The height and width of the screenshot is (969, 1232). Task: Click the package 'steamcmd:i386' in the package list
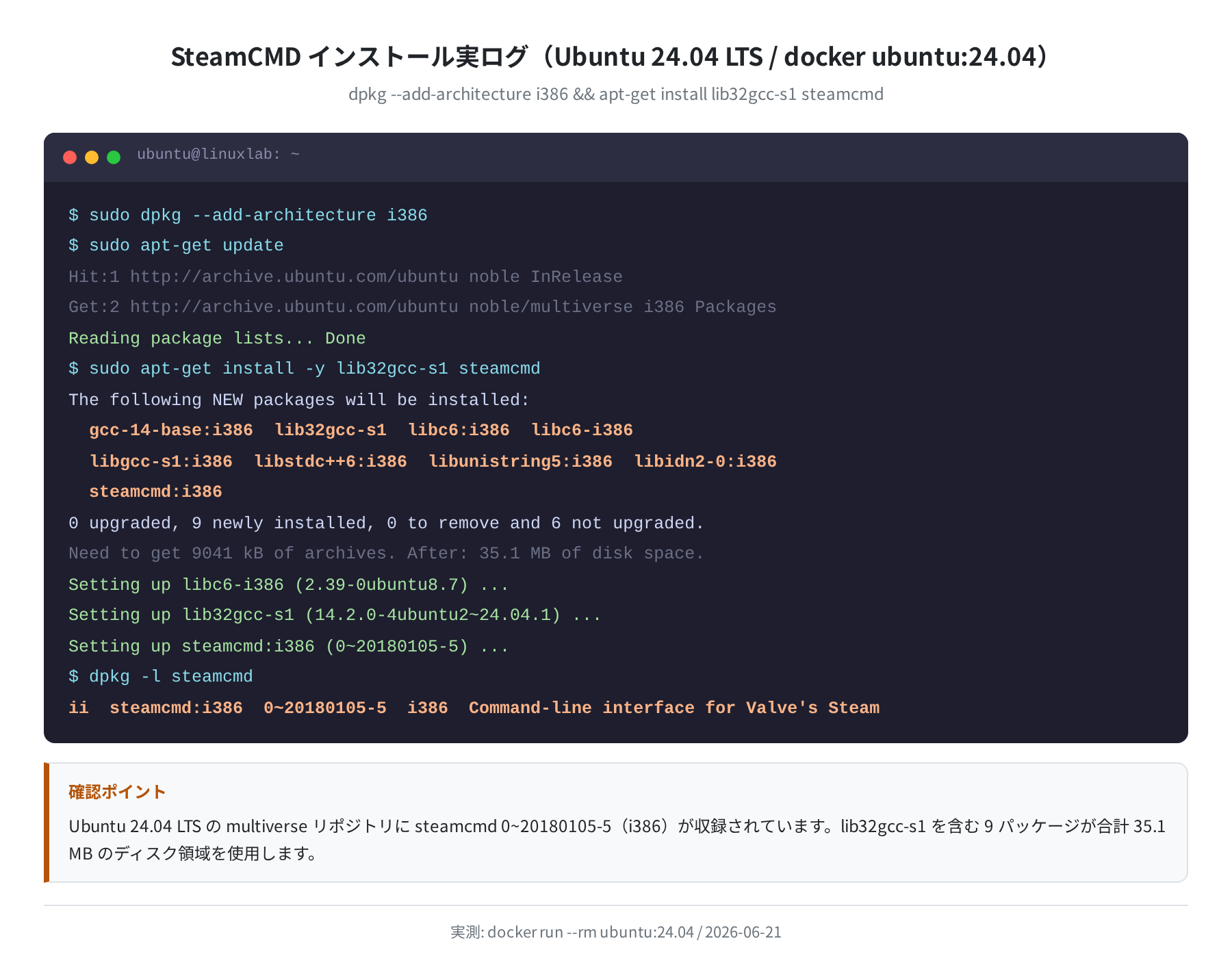point(155,491)
